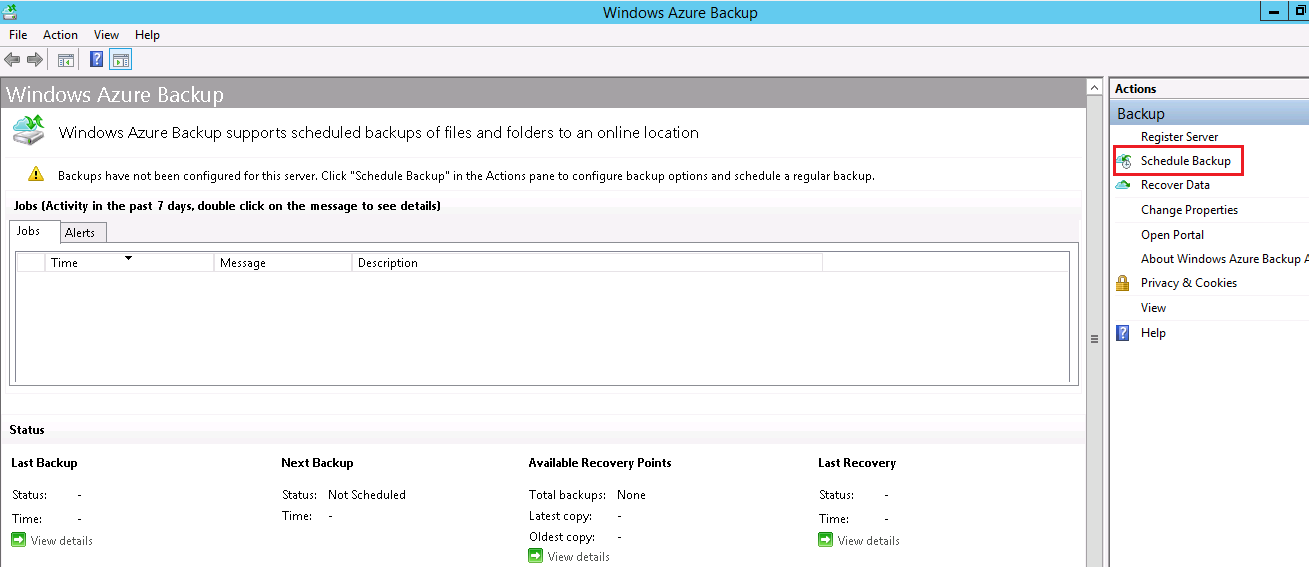Click the Oldest copy label

click(x=562, y=537)
